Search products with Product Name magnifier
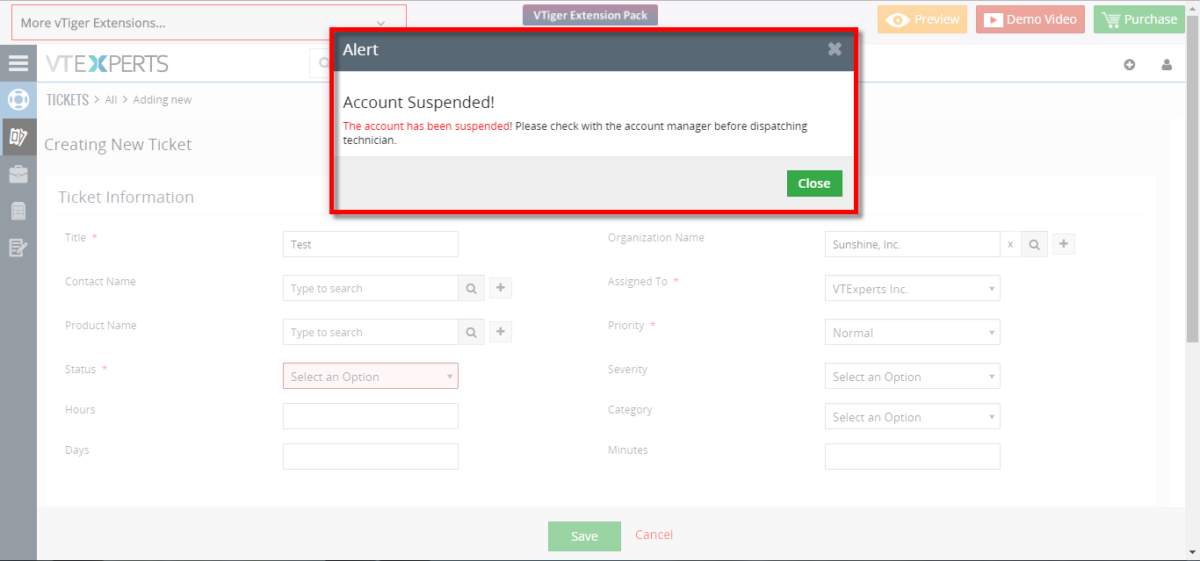The image size is (1200, 561). coord(471,332)
